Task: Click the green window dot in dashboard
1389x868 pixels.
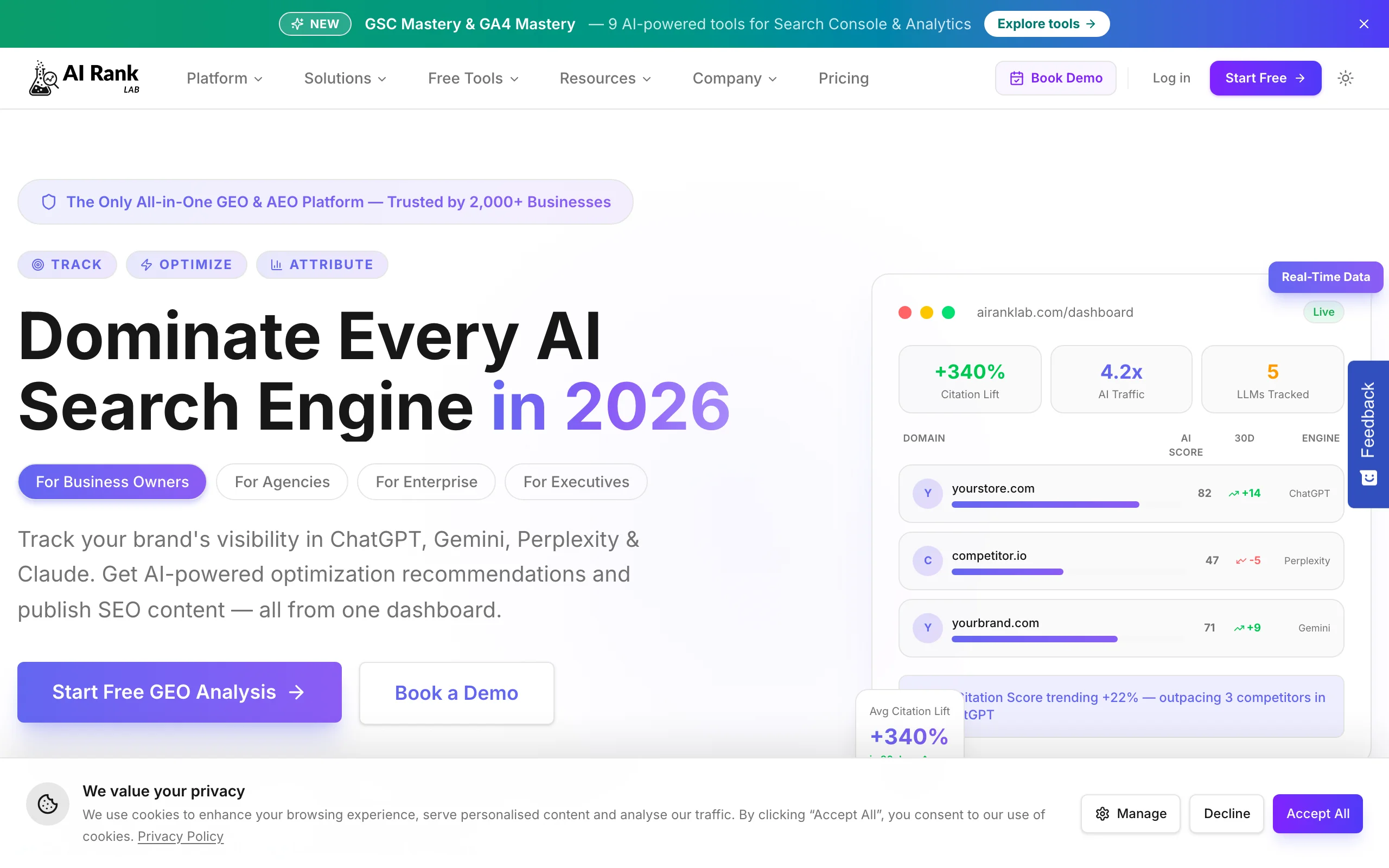Action: [948, 312]
